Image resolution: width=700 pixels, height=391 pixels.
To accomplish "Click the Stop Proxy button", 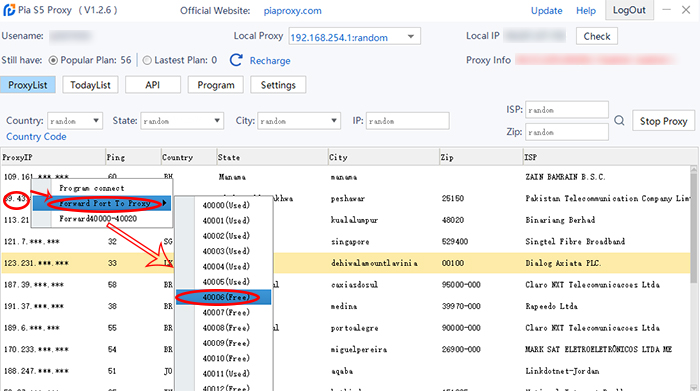I will [x=663, y=121].
